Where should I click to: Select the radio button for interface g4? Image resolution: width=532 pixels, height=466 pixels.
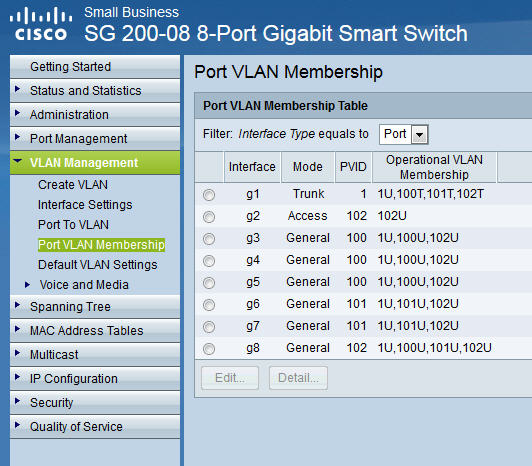209,261
